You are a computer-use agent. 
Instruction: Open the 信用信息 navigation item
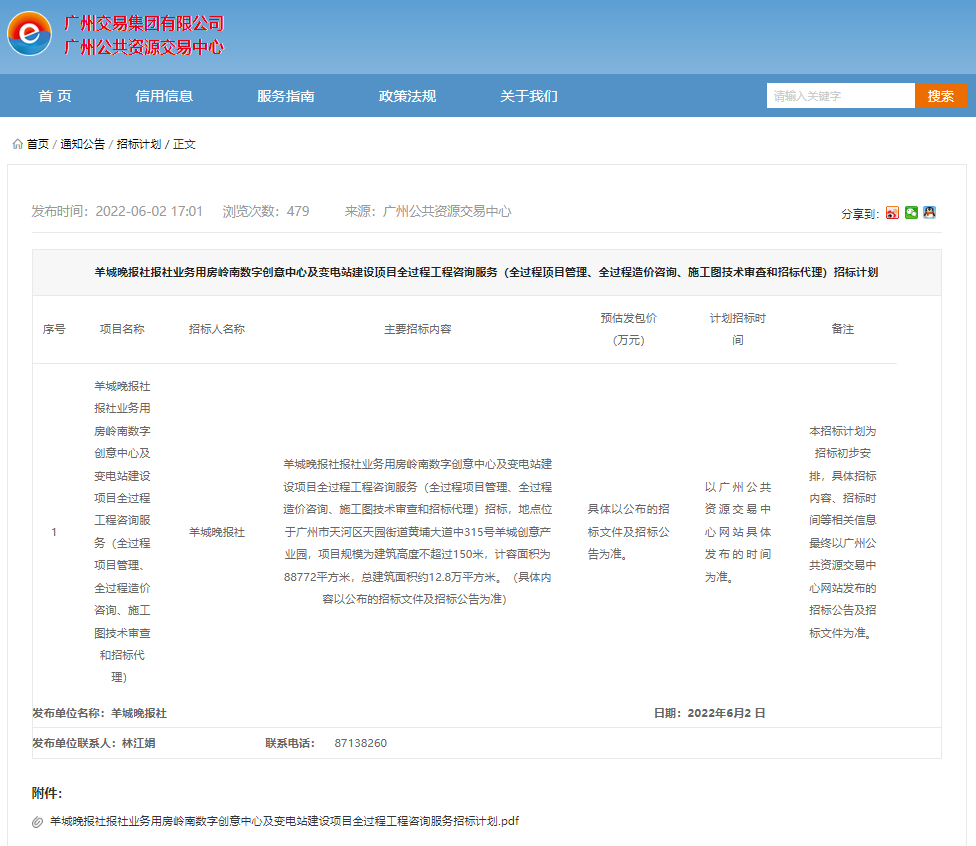pyautogui.click(x=164, y=96)
